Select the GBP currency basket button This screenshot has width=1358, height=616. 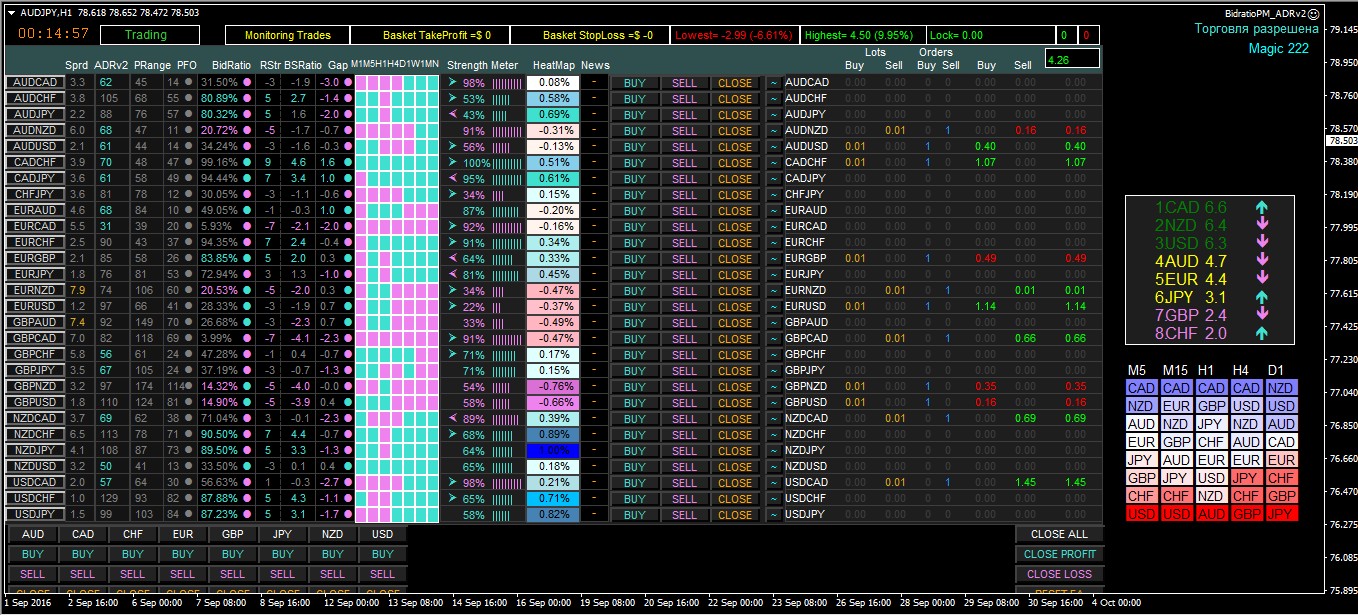pos(233,534)
